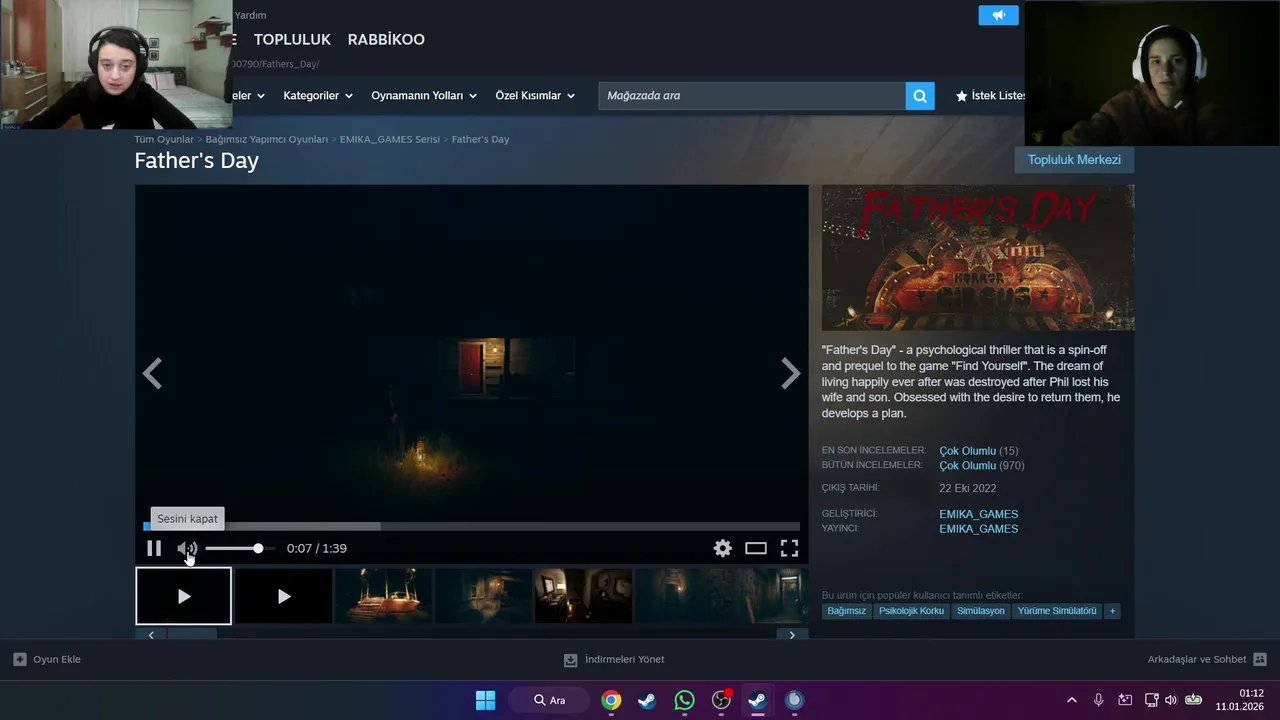
Task: Select the Yürüme Simülatörü tag
Action: pyautogui.click(x=1056, y=611)
